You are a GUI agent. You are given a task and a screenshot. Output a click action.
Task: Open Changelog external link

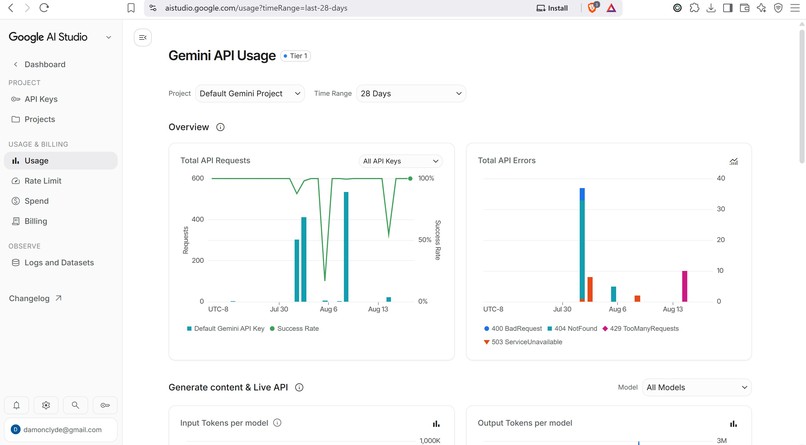pos(35,298)
